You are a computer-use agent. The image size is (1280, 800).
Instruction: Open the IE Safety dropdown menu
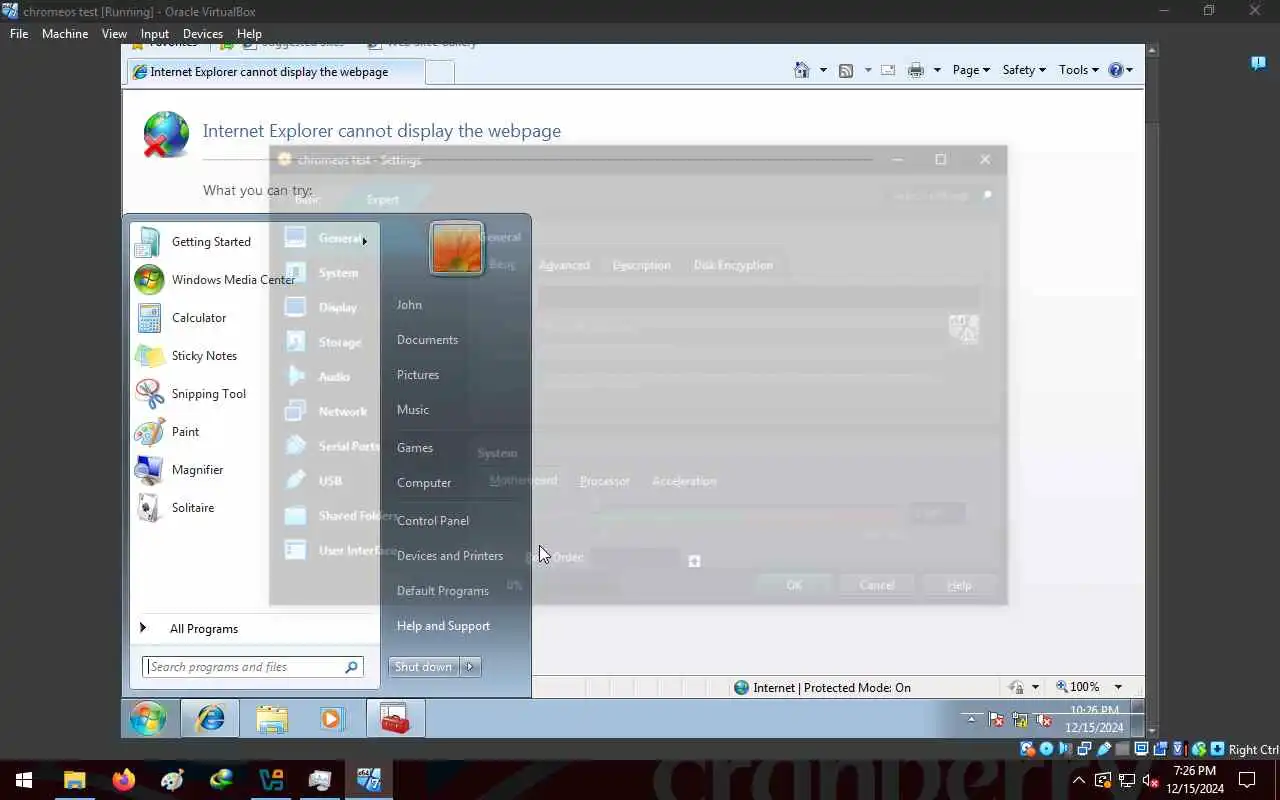[x=1024, y=70]
